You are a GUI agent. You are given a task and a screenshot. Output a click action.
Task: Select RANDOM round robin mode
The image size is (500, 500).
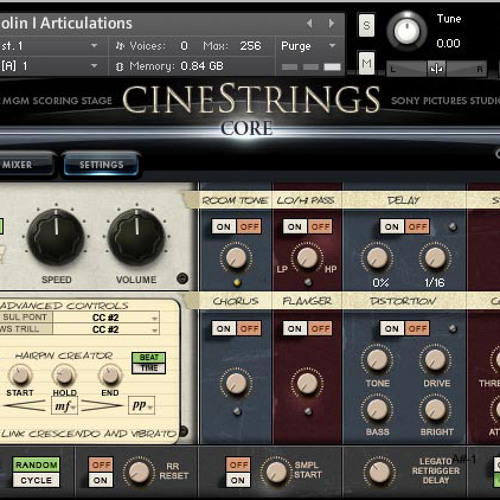(36, 464)
